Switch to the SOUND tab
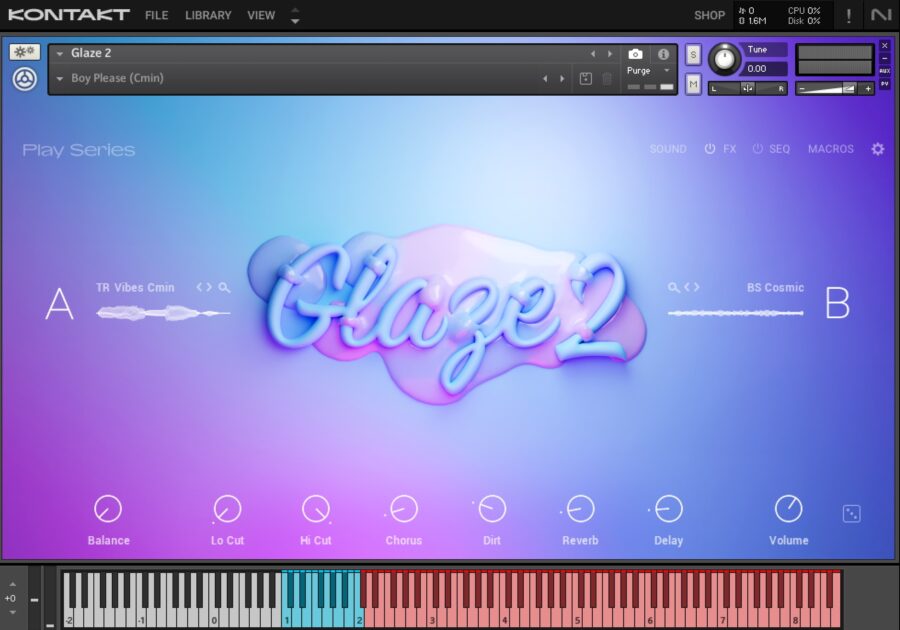This screenshot has width=900, height=630. (668, 149)
